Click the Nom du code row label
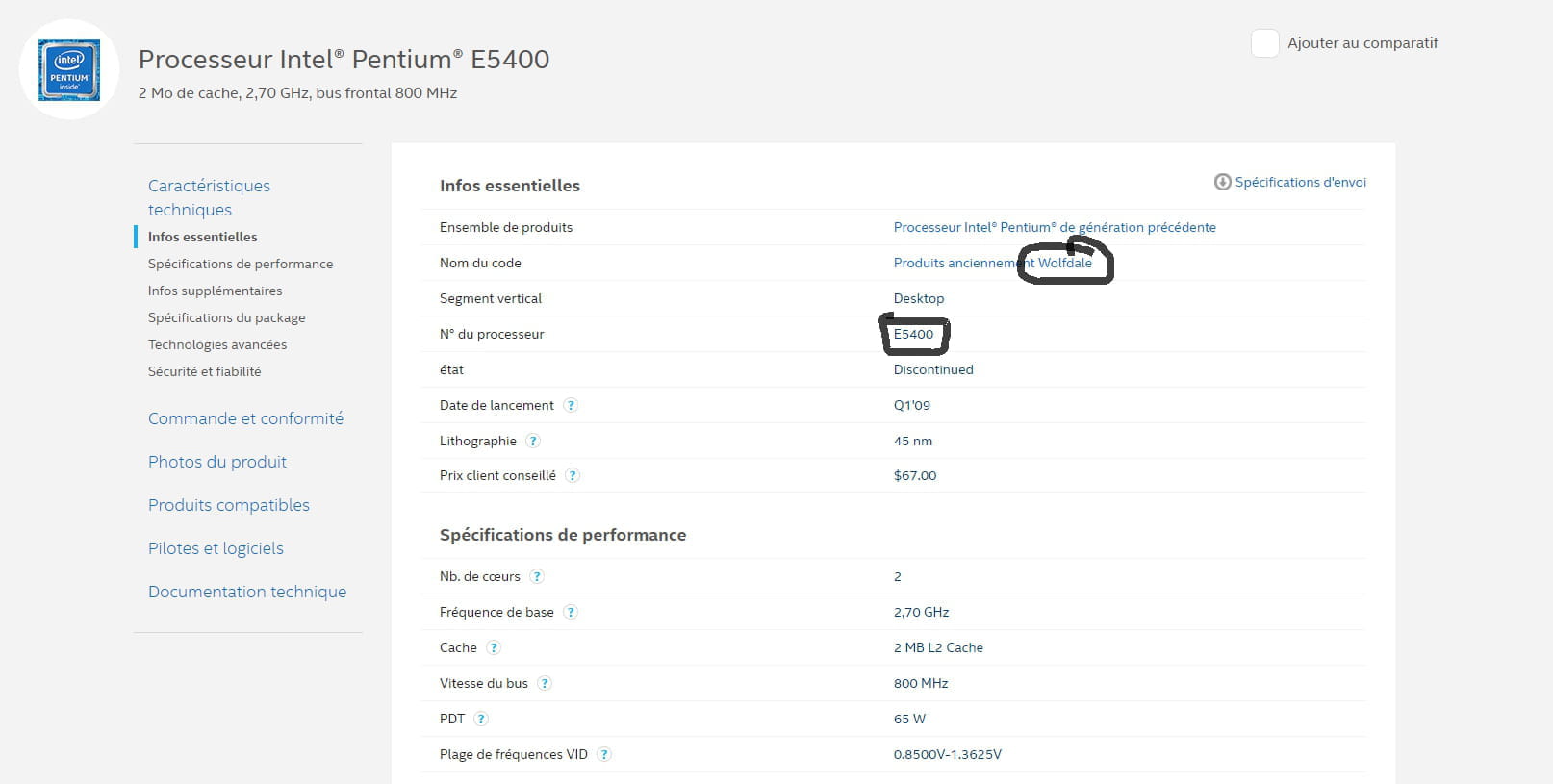Viewport: 1553px width, 784px height. [480, 263]
